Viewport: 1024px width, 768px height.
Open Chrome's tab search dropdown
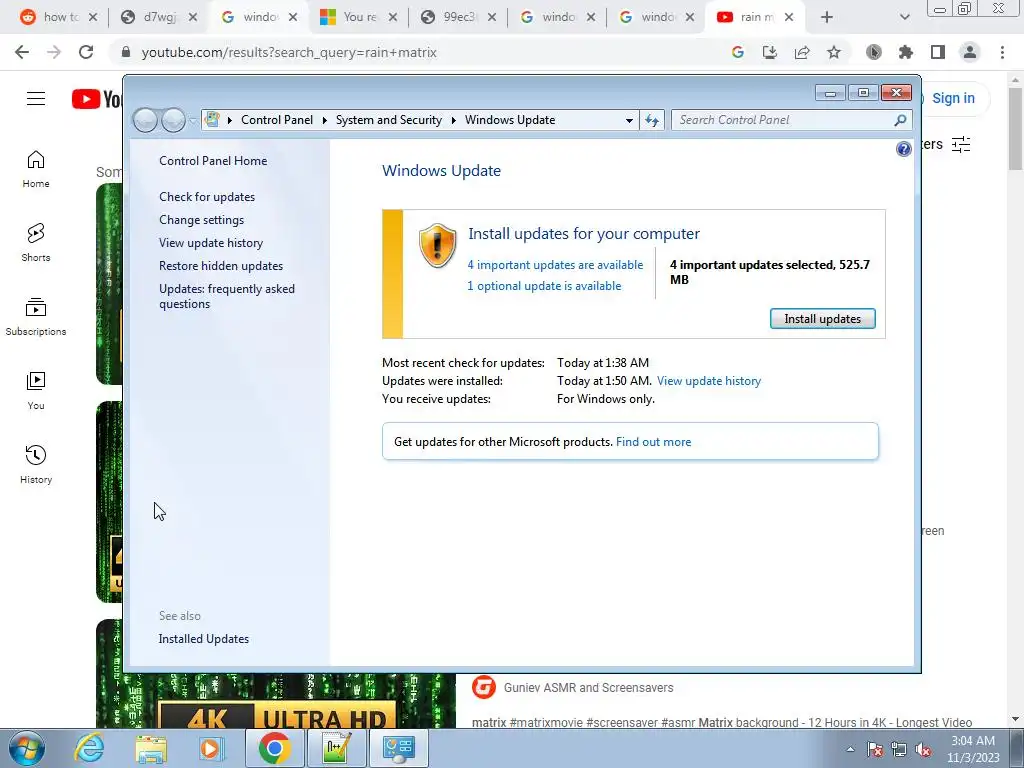(904, 18)
